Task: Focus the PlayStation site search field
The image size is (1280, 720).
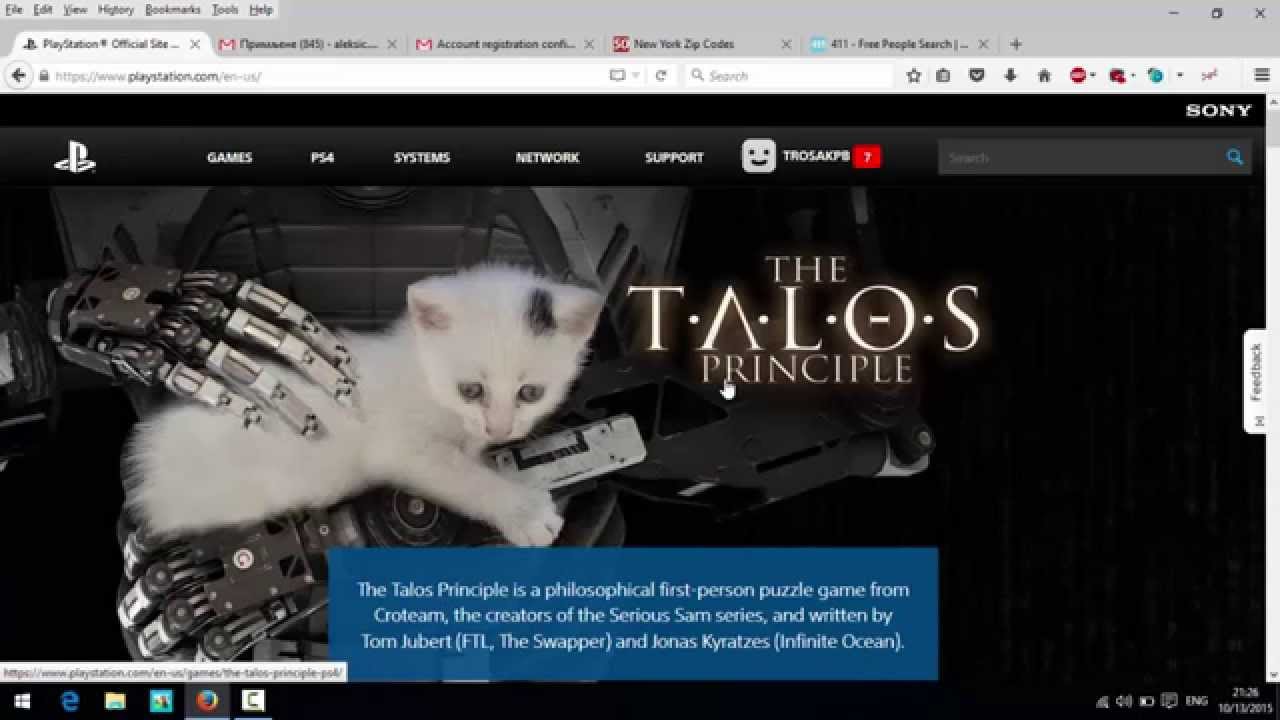Action: point(1080,157)
